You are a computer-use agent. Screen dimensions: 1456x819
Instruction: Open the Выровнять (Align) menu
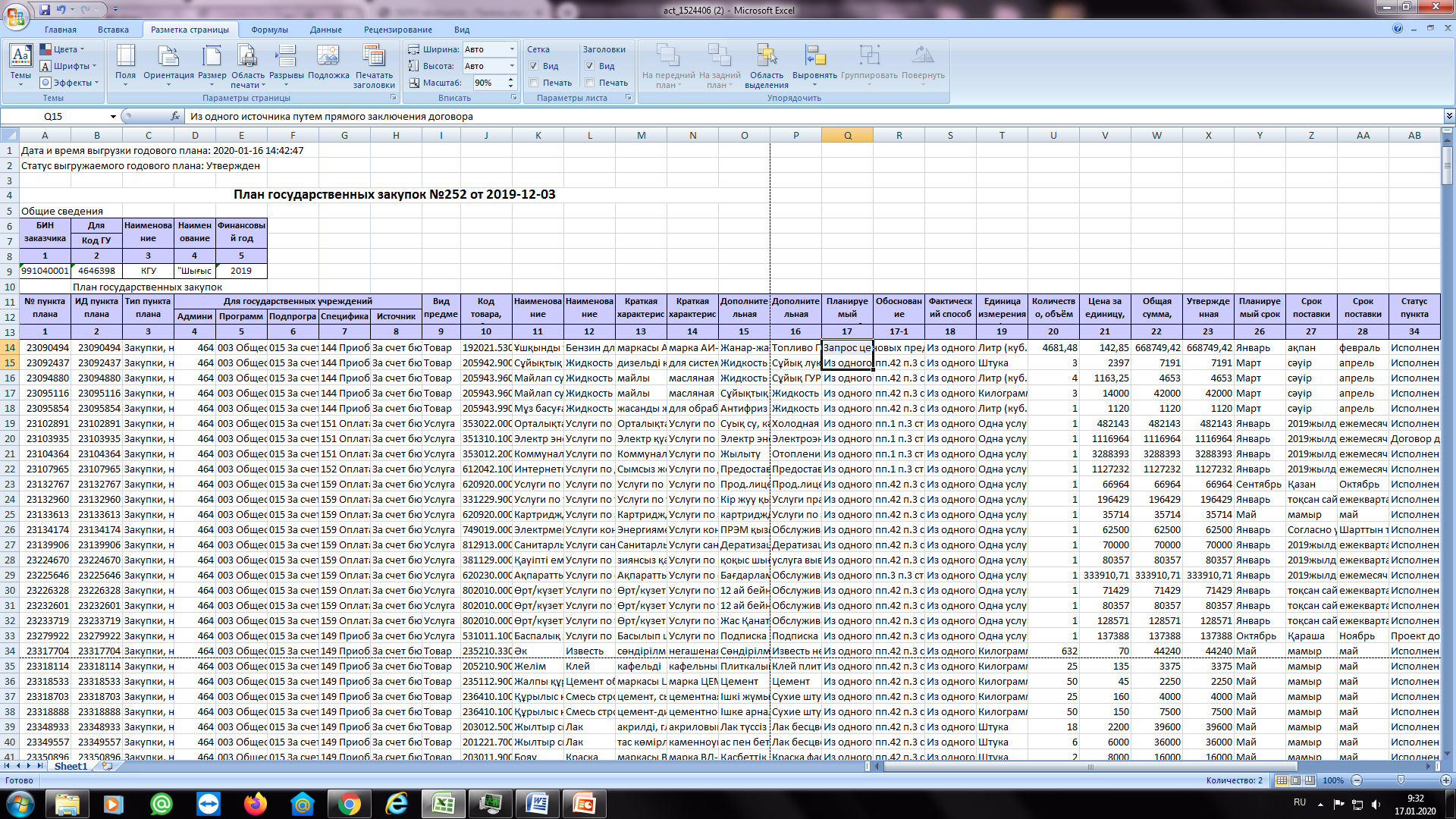click(x=814, y=64)
